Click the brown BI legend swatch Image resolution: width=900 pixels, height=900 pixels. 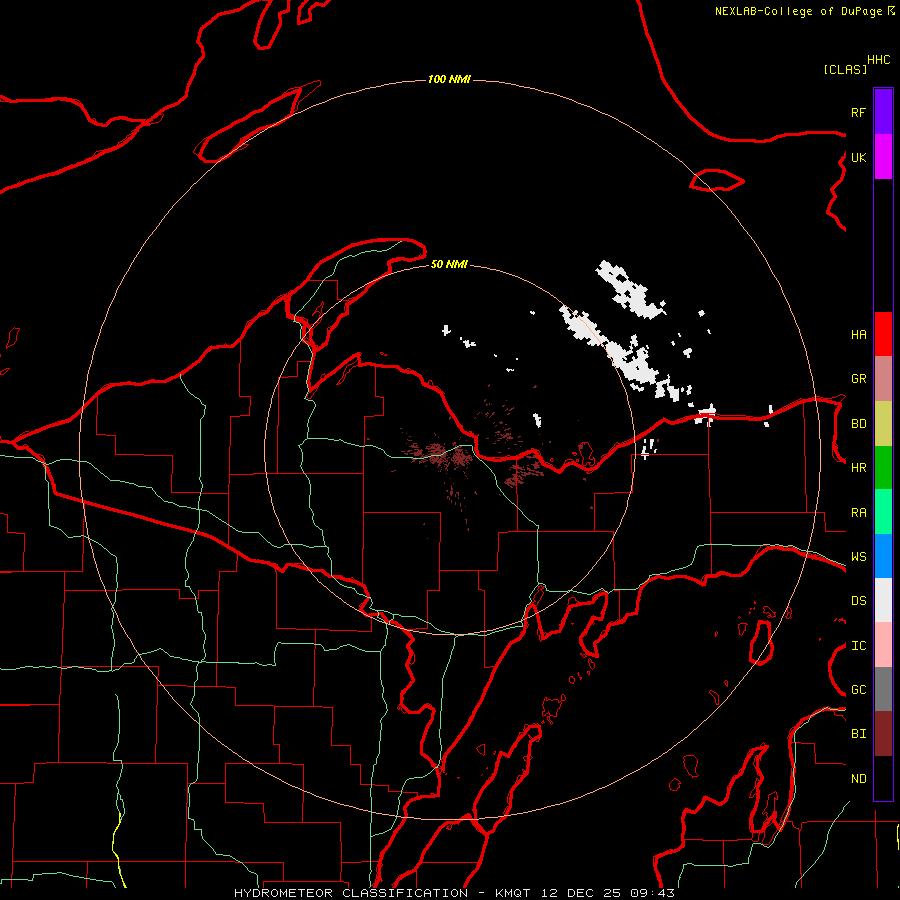[883, 734]
